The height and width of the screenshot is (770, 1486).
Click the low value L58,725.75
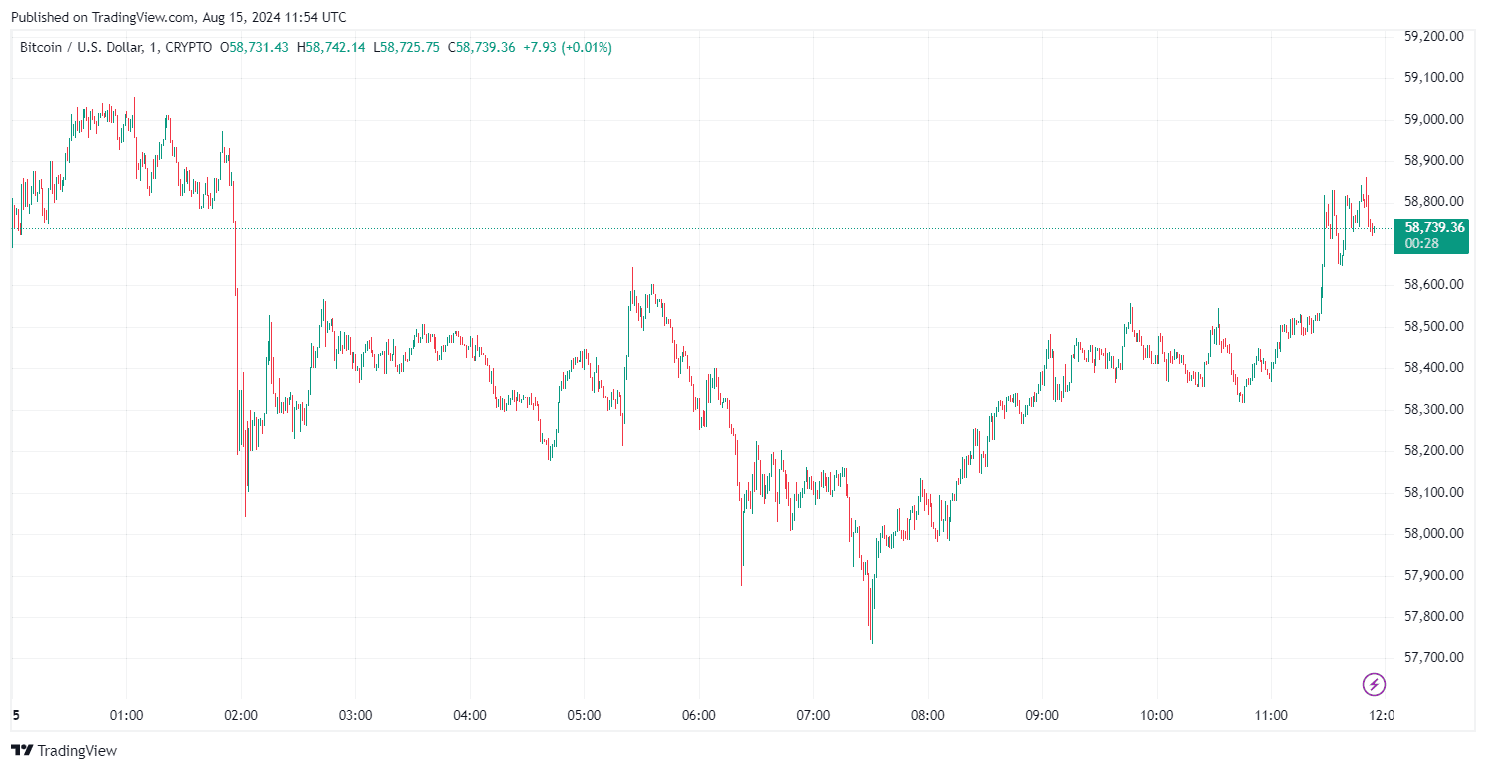[406, 47]
